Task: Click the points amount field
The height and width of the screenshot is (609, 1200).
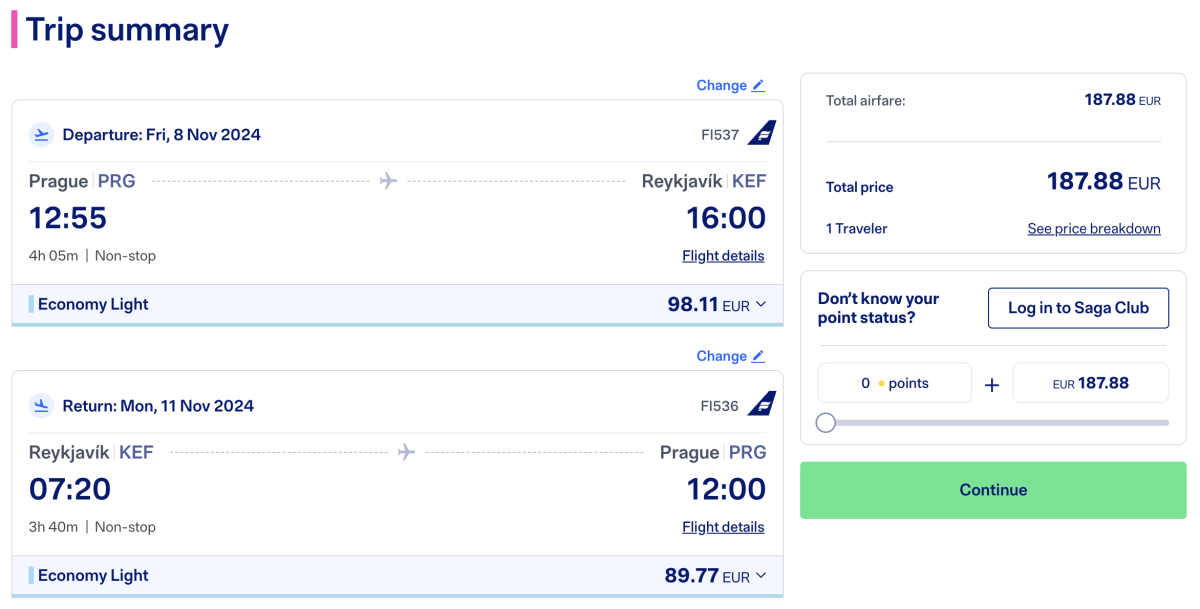Action: pyautogui.click(x=895, y=383)
